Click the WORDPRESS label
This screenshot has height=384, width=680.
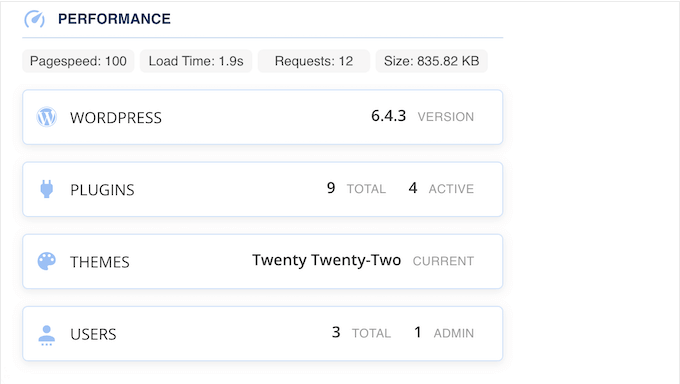tap(116, 118)
